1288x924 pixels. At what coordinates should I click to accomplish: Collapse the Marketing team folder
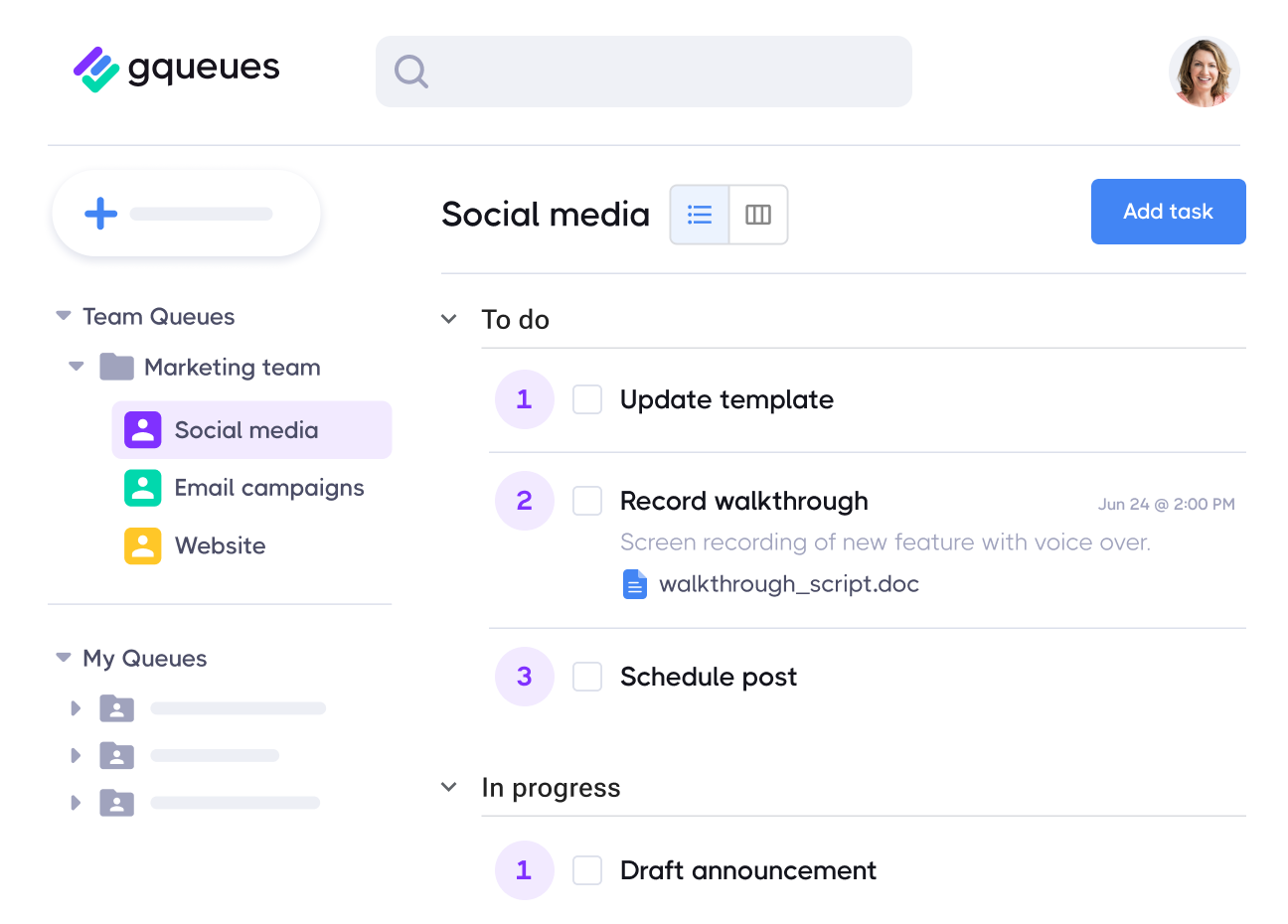[77, 367]
